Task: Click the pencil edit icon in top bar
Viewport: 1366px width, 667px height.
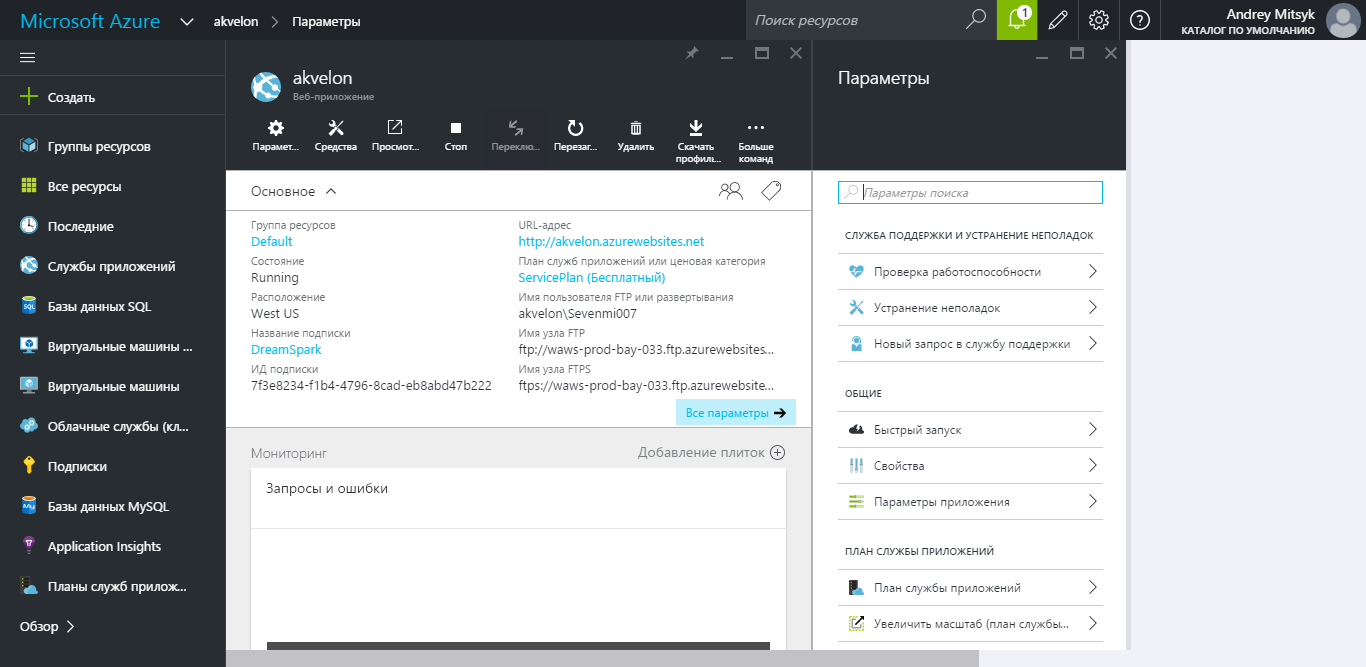Action: 1058,20
